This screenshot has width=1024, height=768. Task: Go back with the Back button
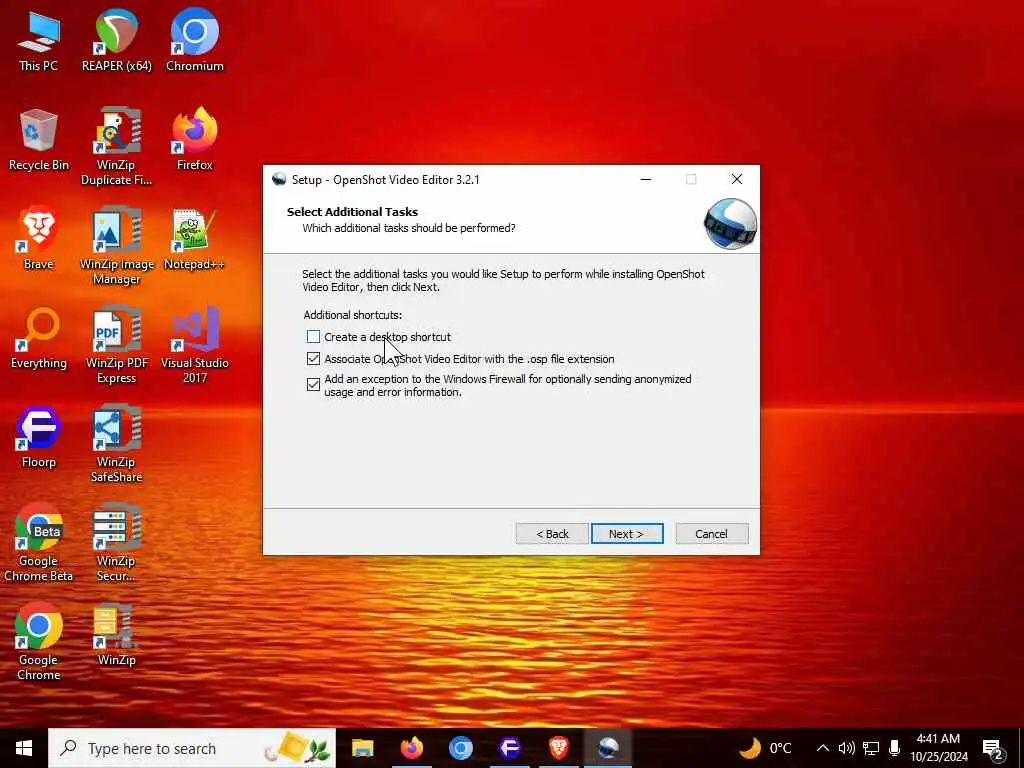pos(552,534)
